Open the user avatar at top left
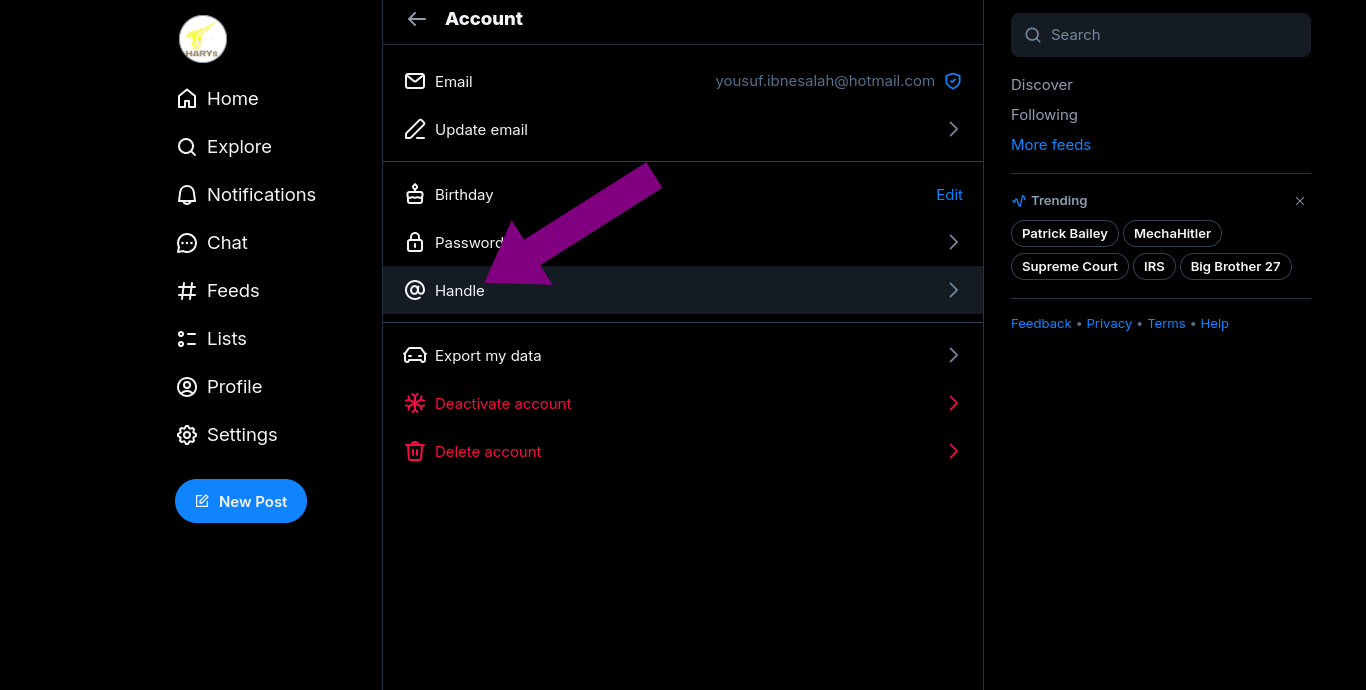 pos(203,39)
